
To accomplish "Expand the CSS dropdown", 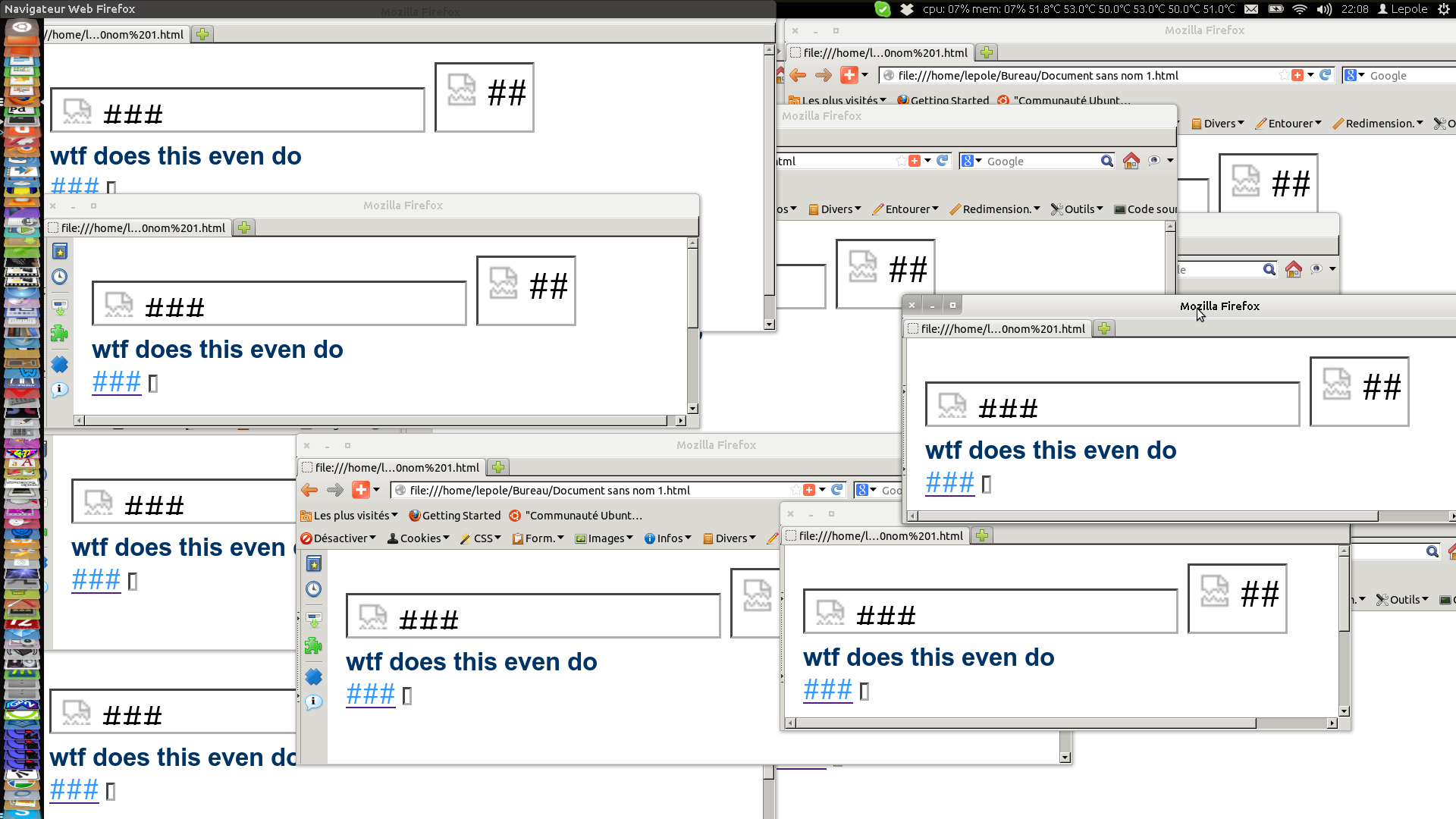I will point(481,538).
